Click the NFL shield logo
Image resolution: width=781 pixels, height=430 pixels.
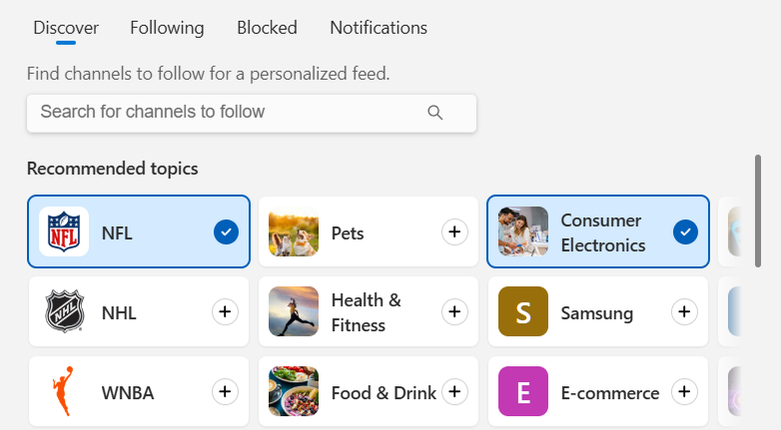pos(64,232)
